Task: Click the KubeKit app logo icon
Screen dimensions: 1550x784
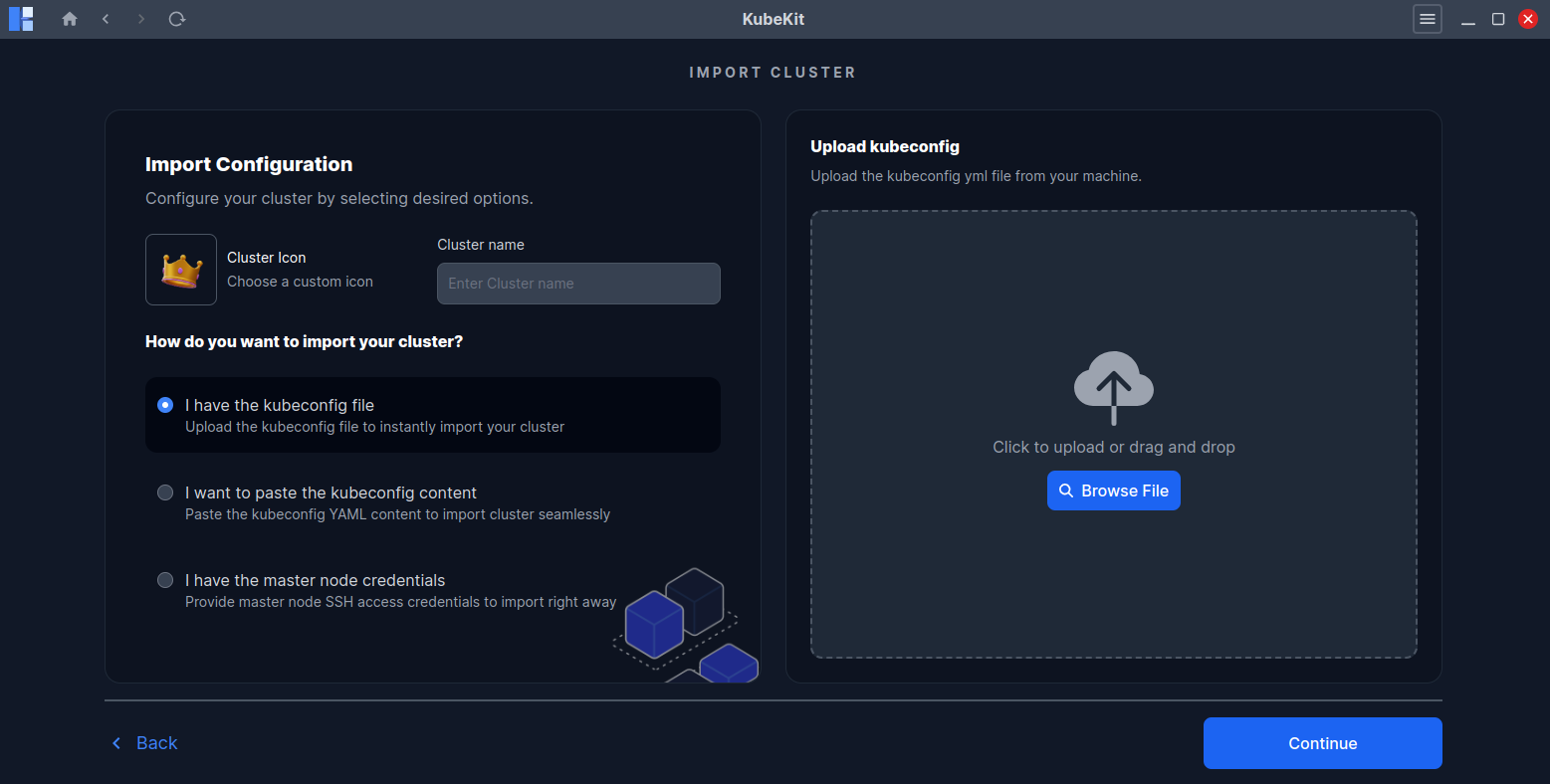Action: [x=21, y=18]
